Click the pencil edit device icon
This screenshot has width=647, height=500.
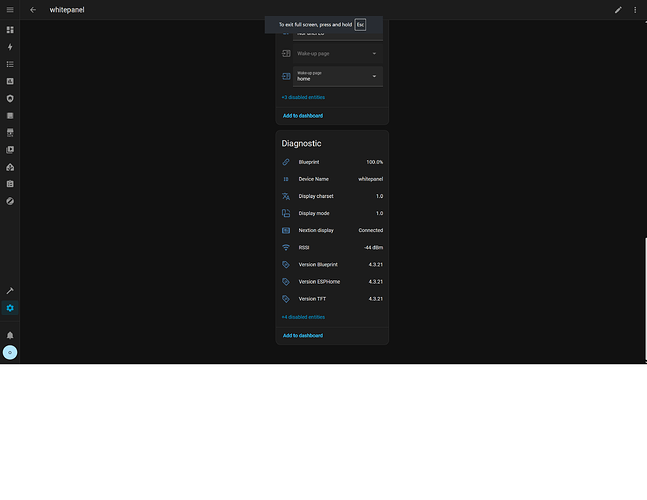point(618,10)
